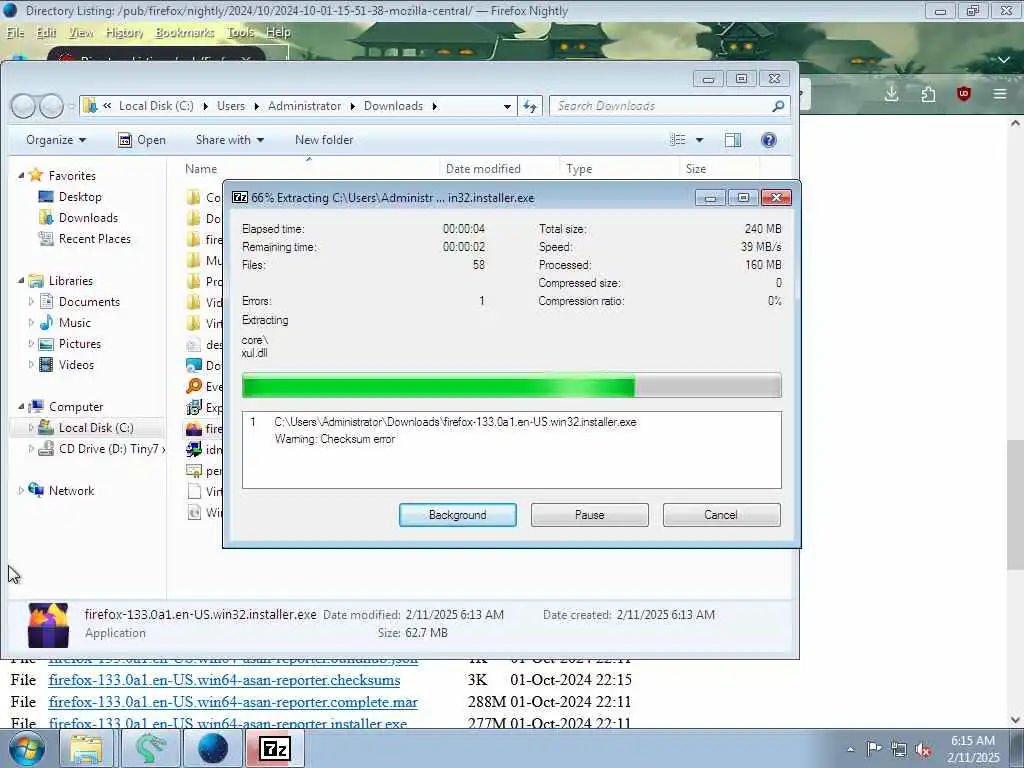Open the File menu in Firefox
Screen dimensions: 1024x768
(15, 32)
